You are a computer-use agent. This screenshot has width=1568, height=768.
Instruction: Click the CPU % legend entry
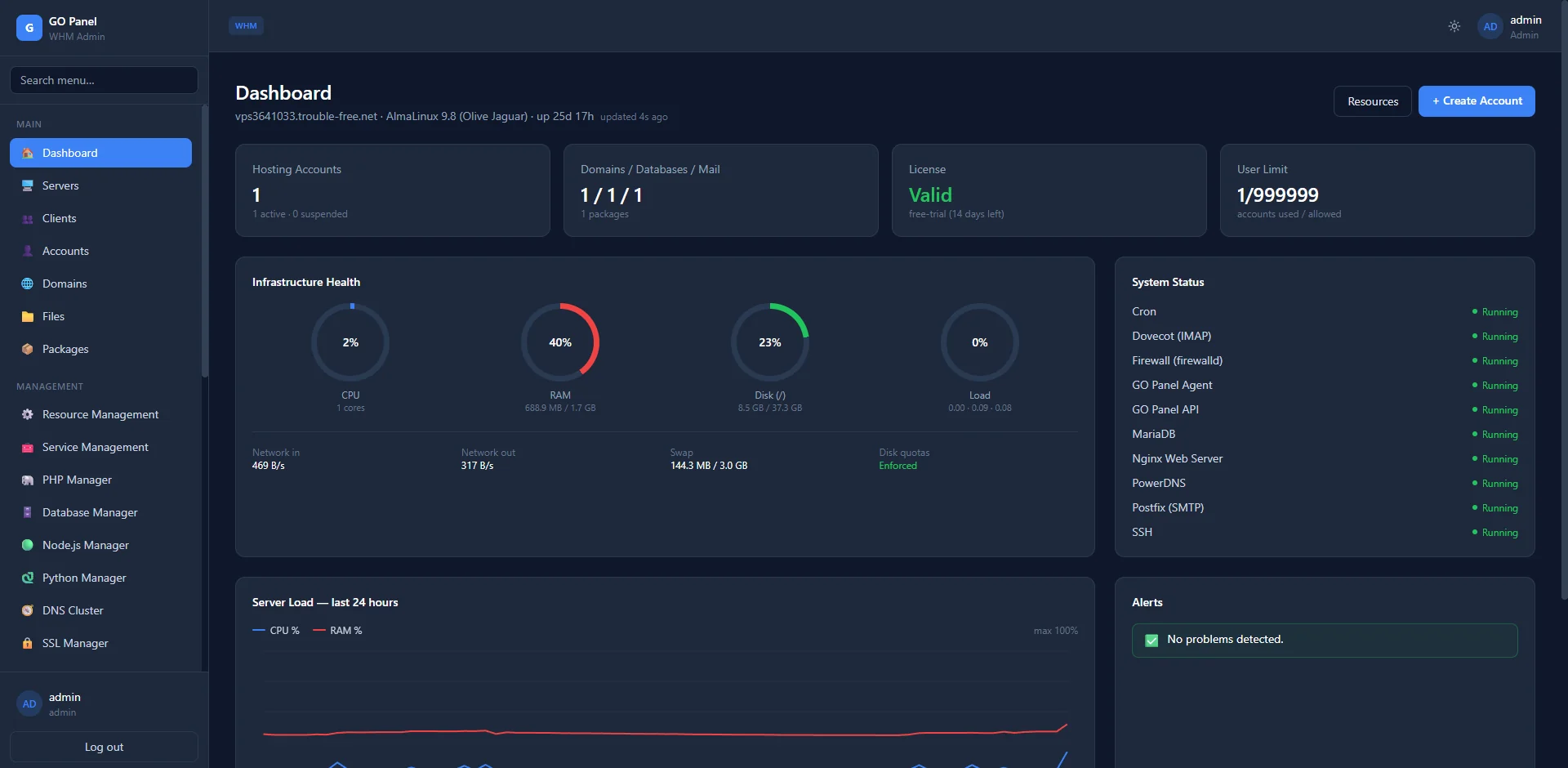point(276,631)
